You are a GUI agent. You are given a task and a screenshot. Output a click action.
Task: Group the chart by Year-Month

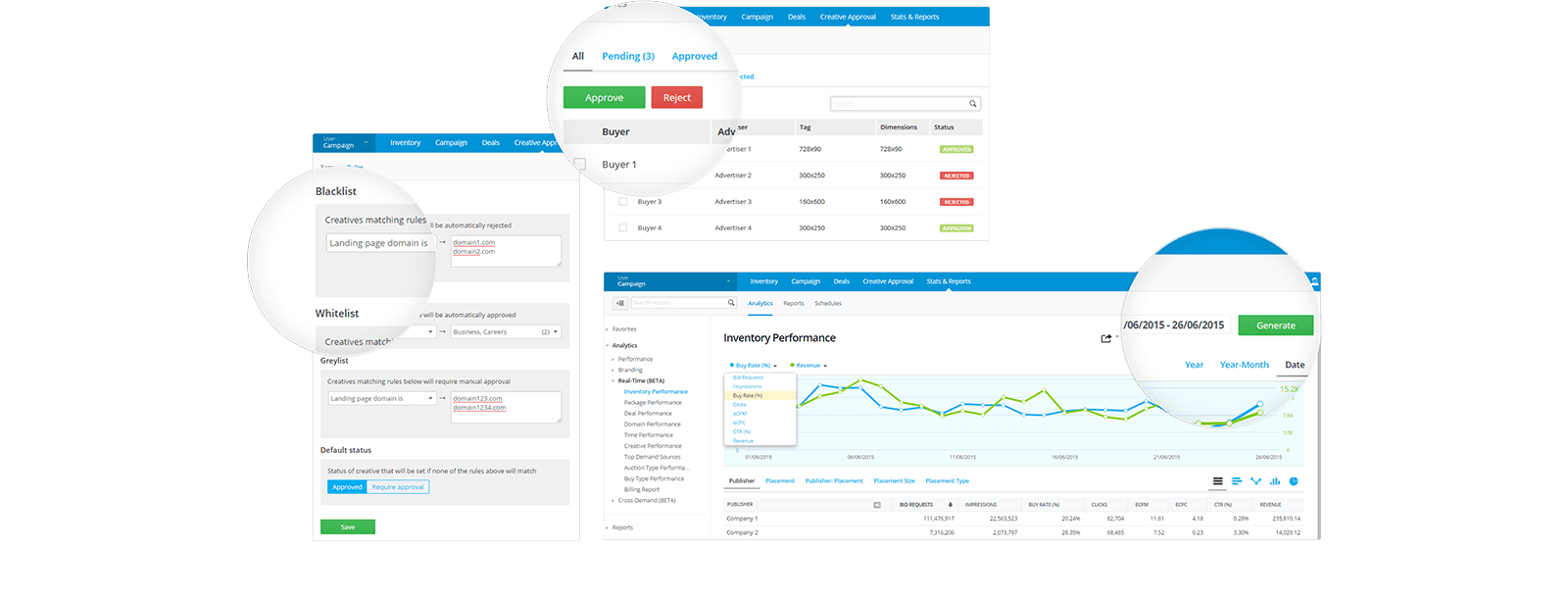[1245, 365]
